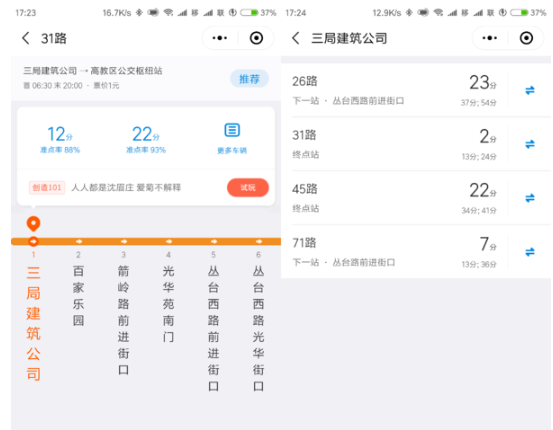Screen dimensions: 553x430
Task: Tap the circle target icon on station page
Action: [526, 38]
